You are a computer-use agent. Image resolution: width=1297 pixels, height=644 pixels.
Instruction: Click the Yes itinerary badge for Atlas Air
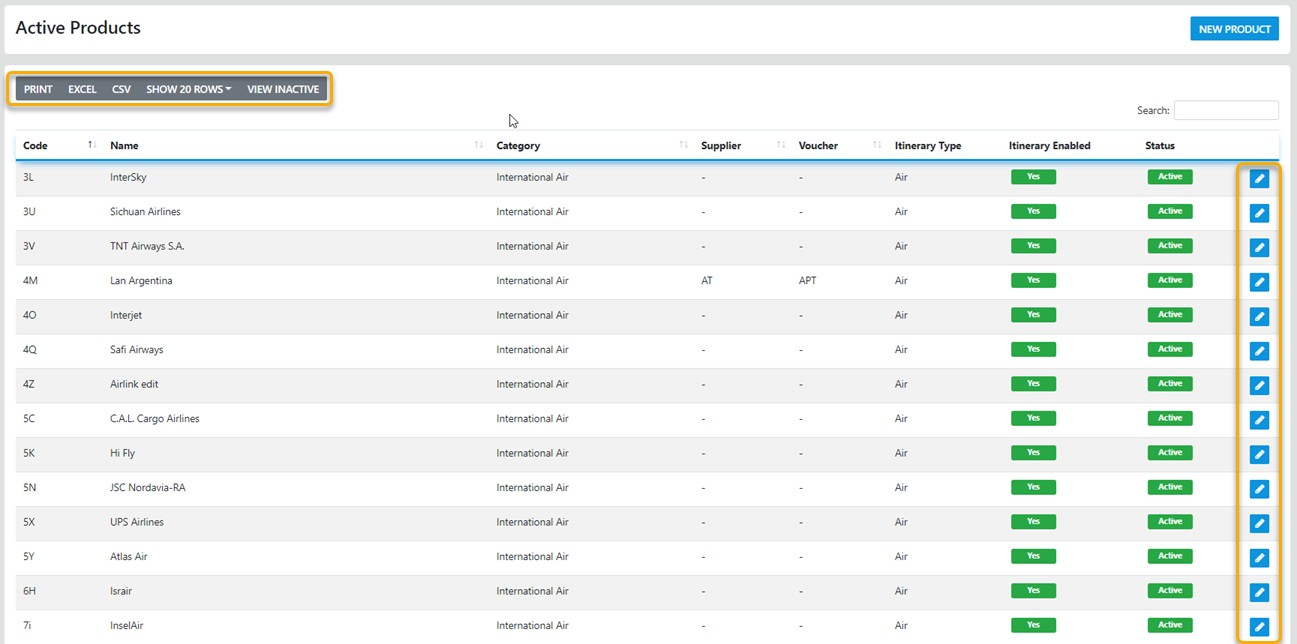pyautogui.click(x=1033, y=556)
